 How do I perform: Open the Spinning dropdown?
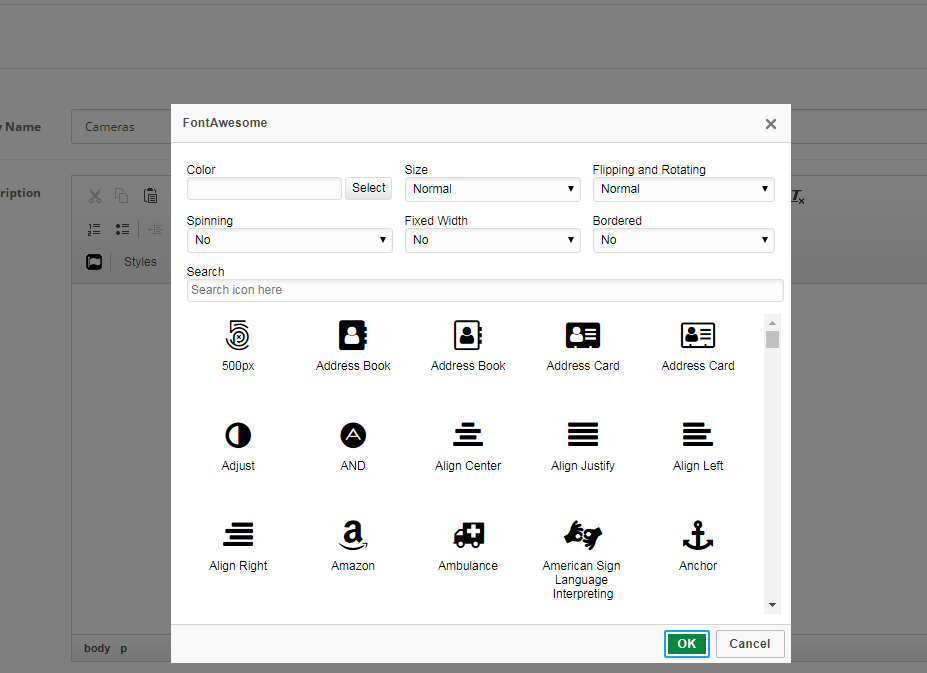pos(289,240)
